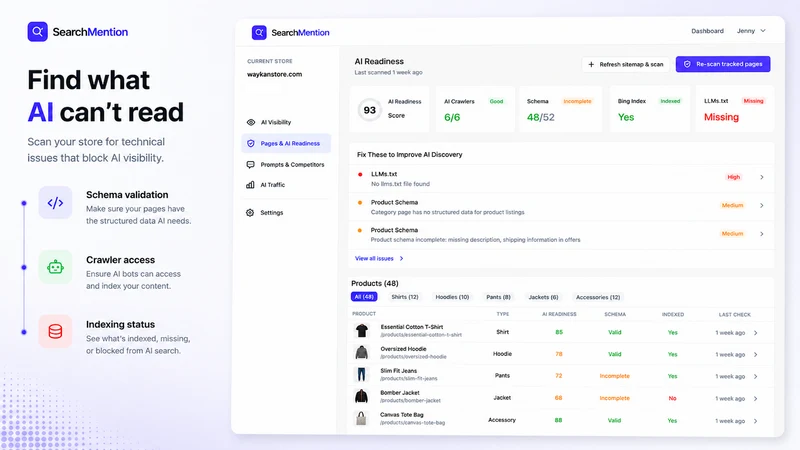The height and width of the screenshot is (450, 800).
Task: Expand Oversized Hoodie row chevron
Action: tap(756, 355)
